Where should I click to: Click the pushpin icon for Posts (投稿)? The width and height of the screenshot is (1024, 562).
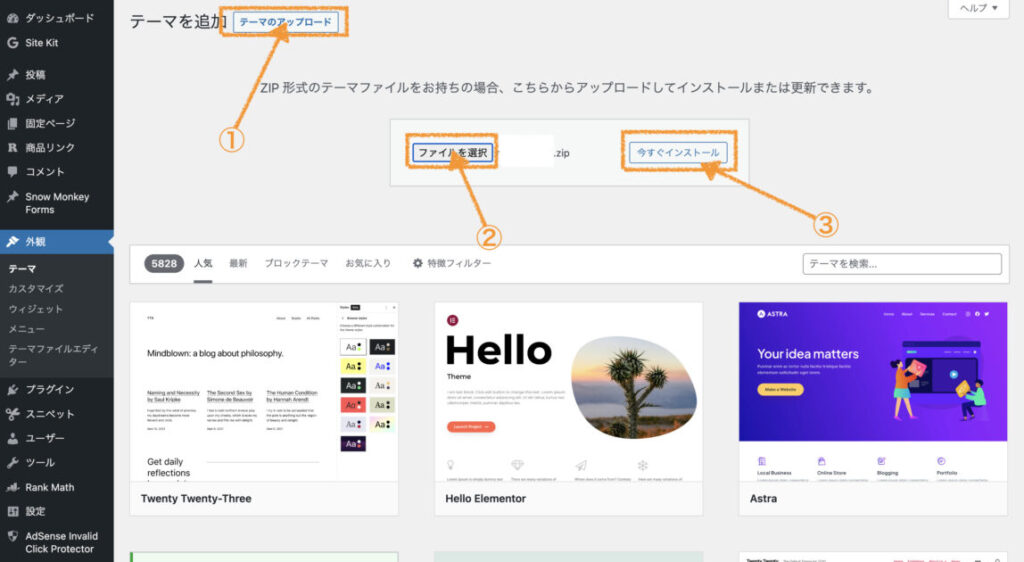click(12, 75)
